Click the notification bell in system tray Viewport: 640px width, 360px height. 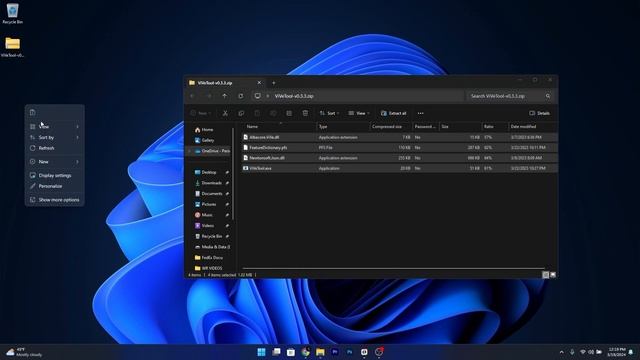631,352
